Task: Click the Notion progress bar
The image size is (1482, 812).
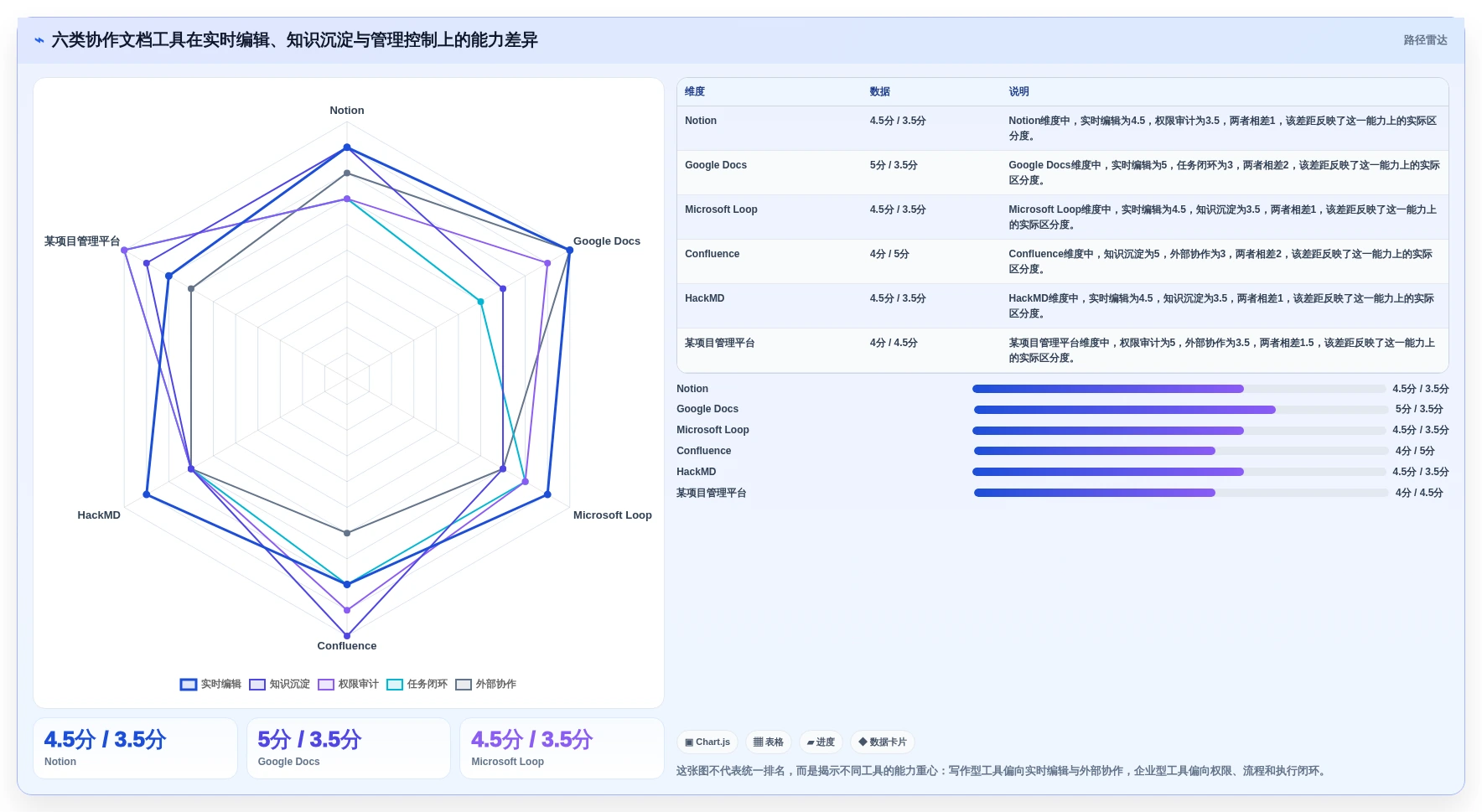Action: coord(1179,389)
